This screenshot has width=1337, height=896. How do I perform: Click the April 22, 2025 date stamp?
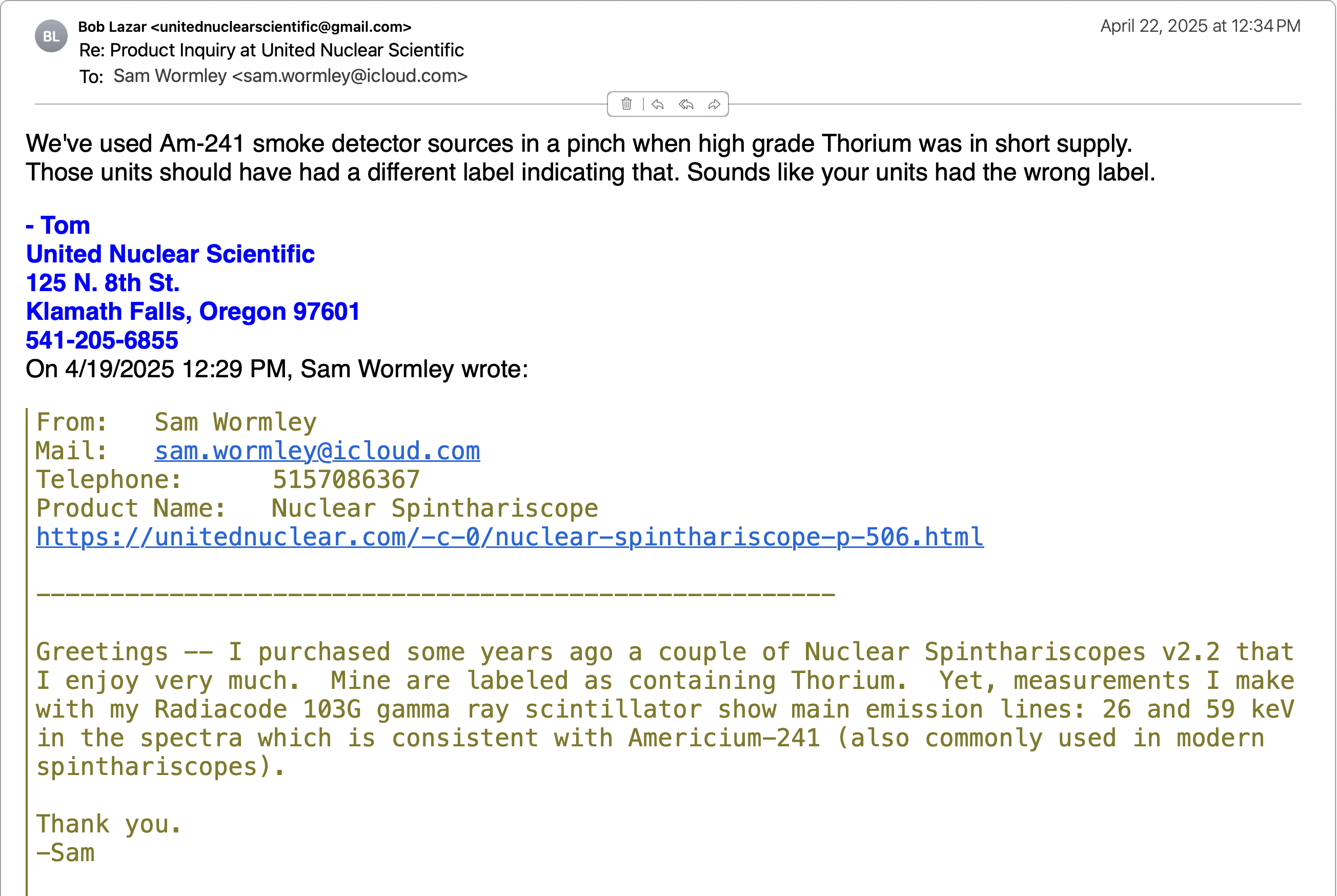[1200, 26]
